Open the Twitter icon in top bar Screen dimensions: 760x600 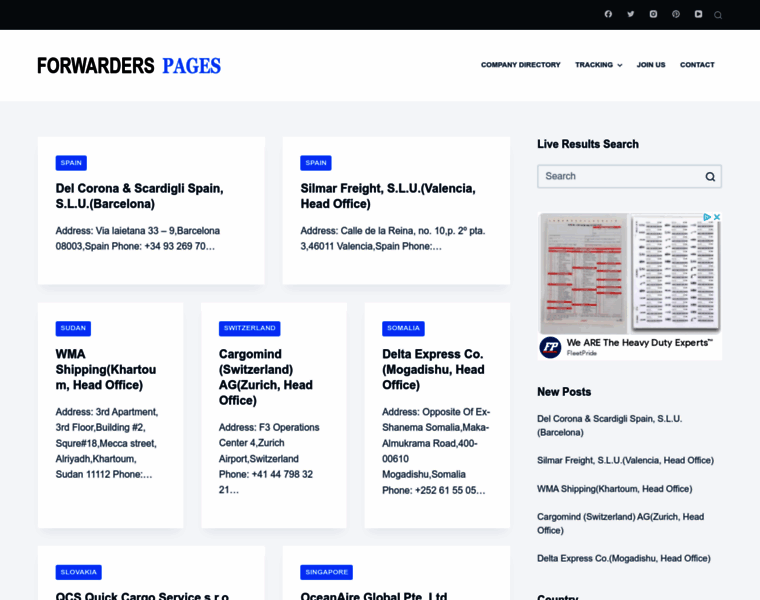pyautogui.click(x=631, y=14)
